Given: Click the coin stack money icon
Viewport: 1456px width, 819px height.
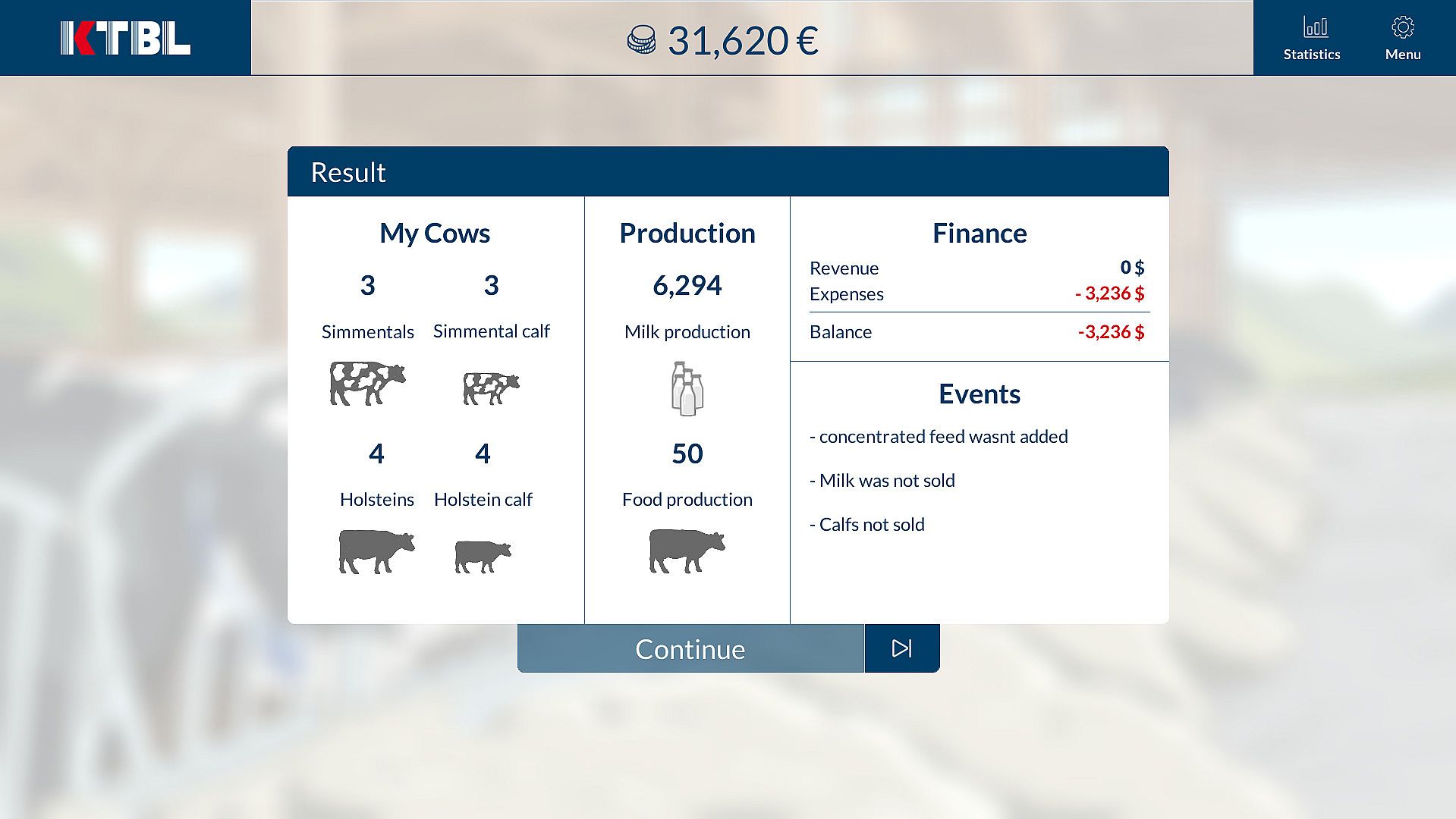Looking at the screenshot, I should click(x=641, y=39).
